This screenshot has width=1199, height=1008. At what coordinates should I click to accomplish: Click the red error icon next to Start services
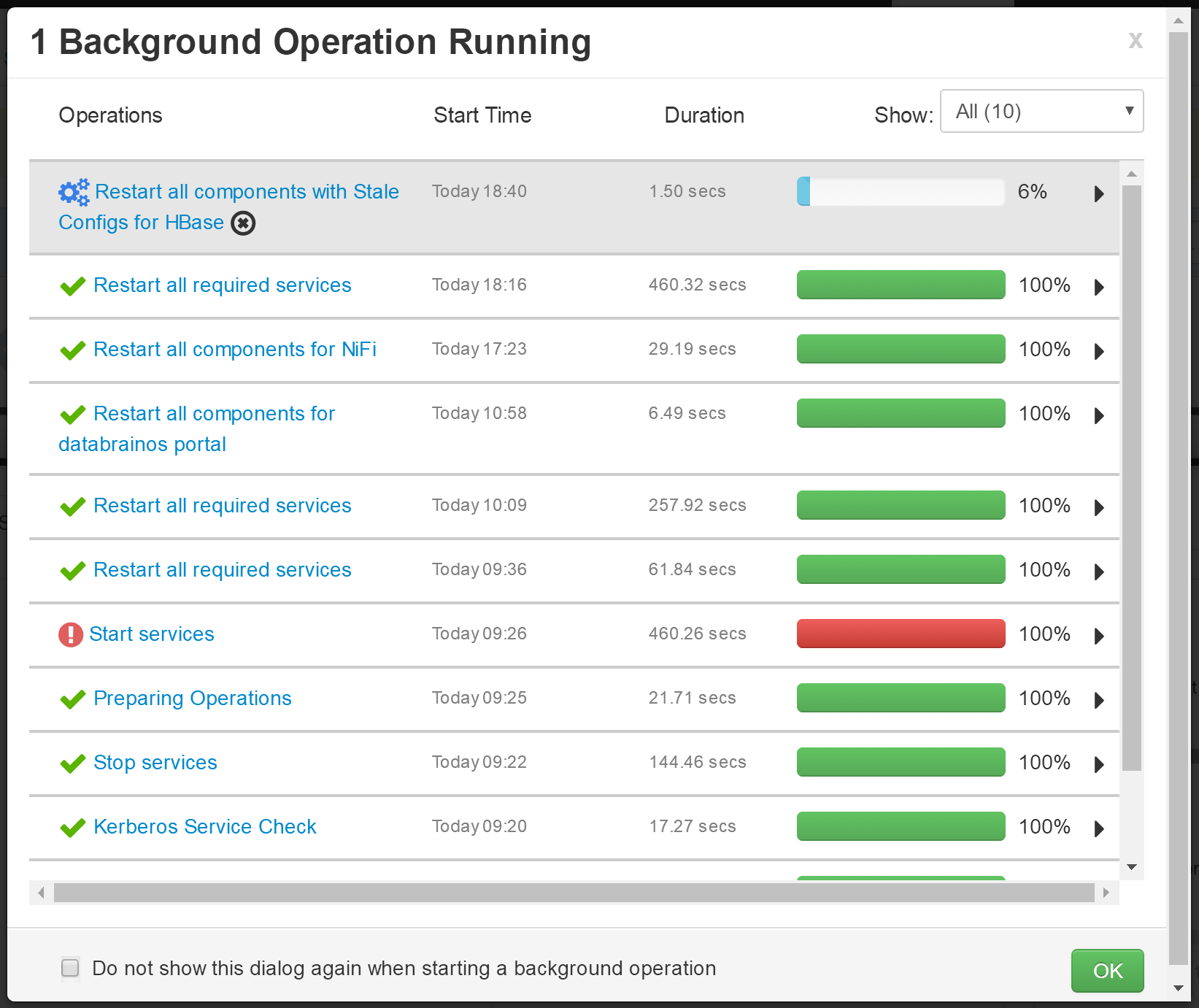coord(71,635)
